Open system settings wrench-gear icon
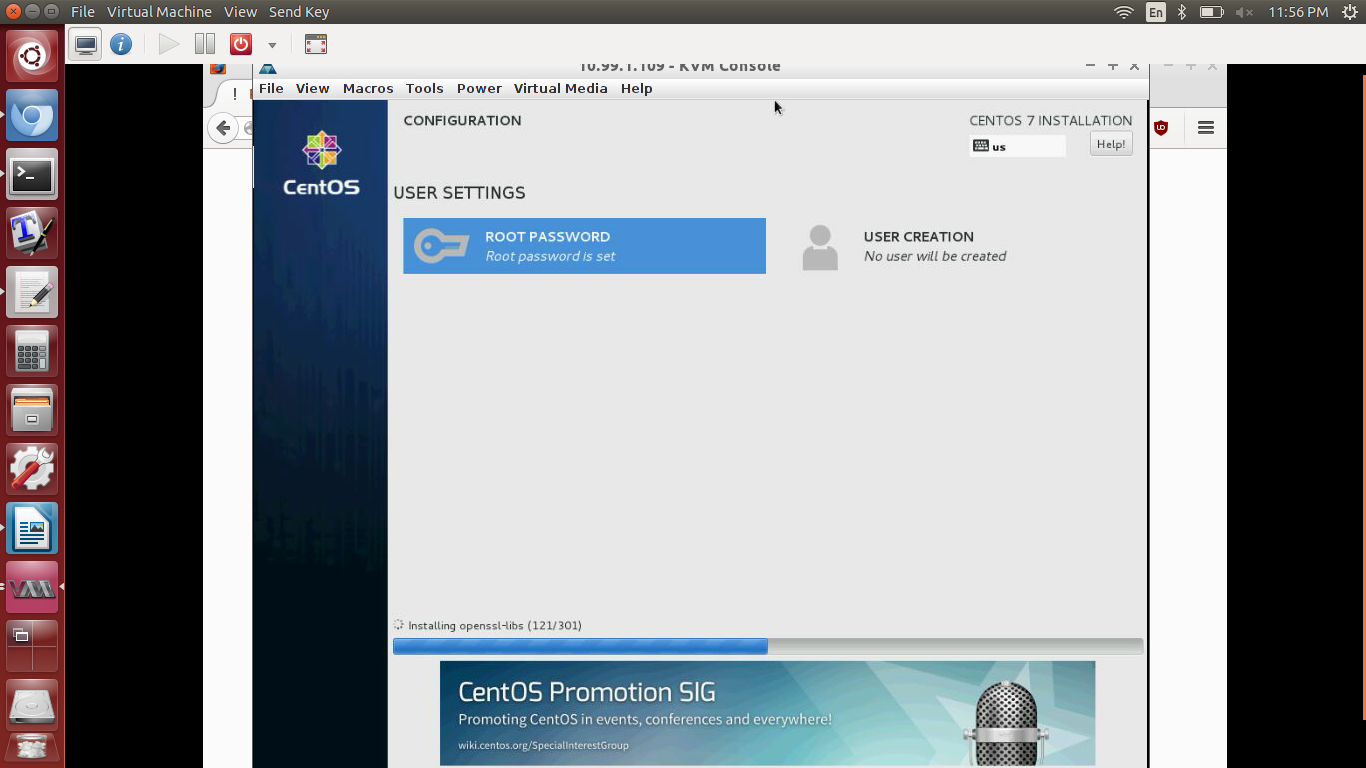The width and height of the screenshot is (1366, 768). coord(32,469)
